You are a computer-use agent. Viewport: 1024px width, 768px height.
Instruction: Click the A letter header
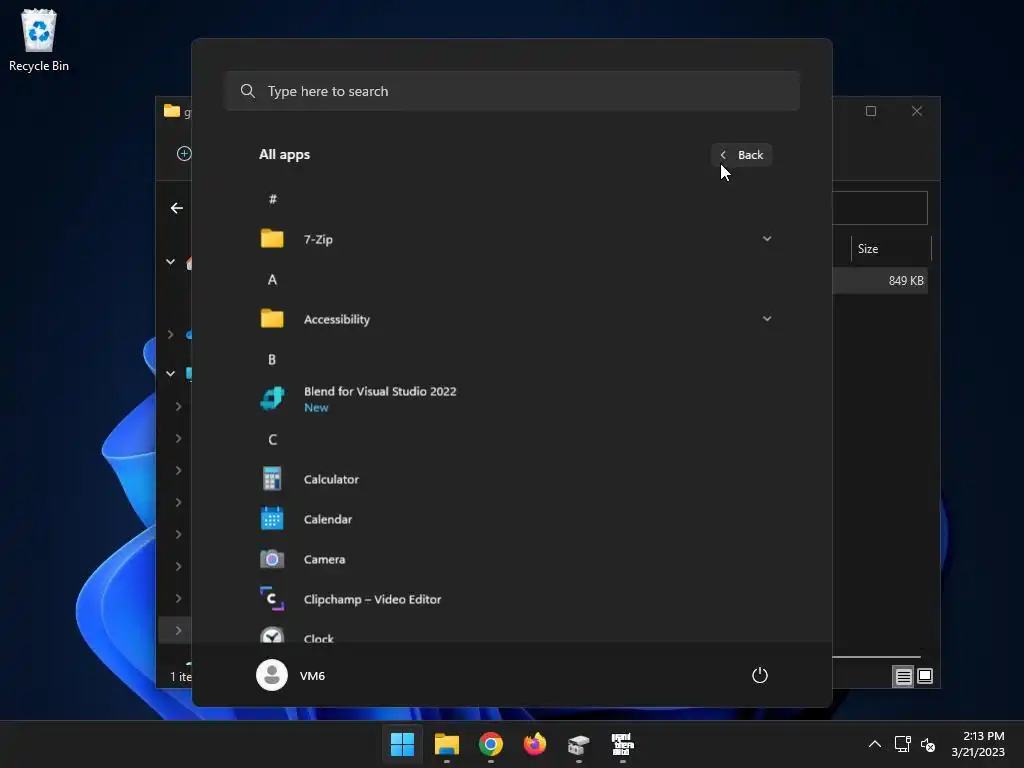click(272, 280)
